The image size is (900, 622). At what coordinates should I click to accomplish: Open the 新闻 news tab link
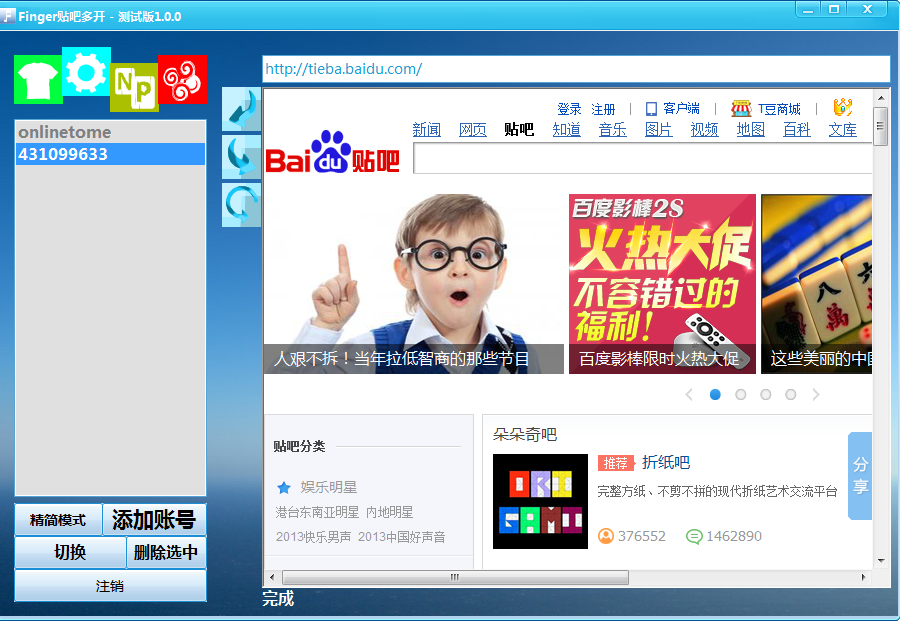coord(426,130)
